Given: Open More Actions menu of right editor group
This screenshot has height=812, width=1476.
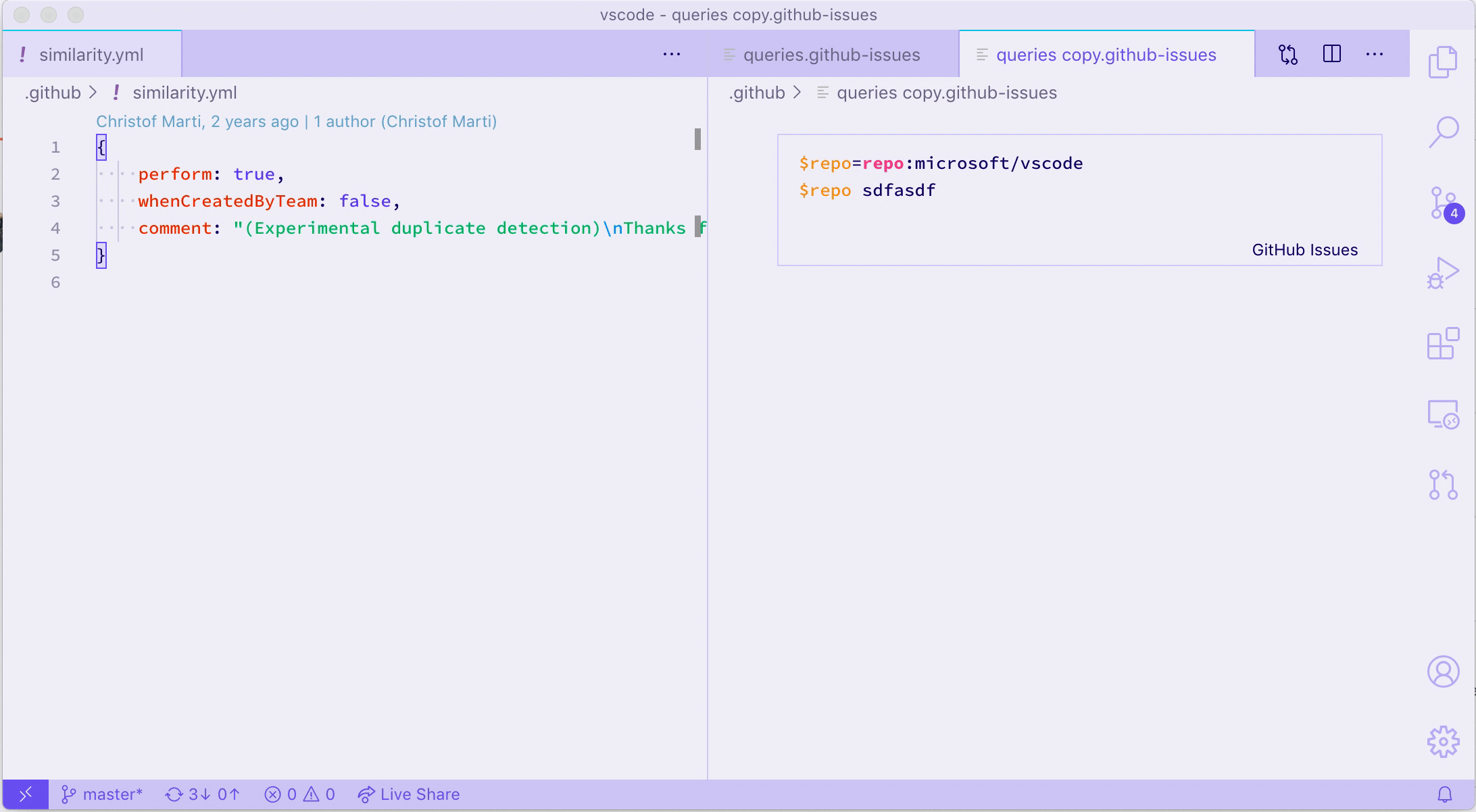Looking at the screenshot, I should [x=1375, y=54].
